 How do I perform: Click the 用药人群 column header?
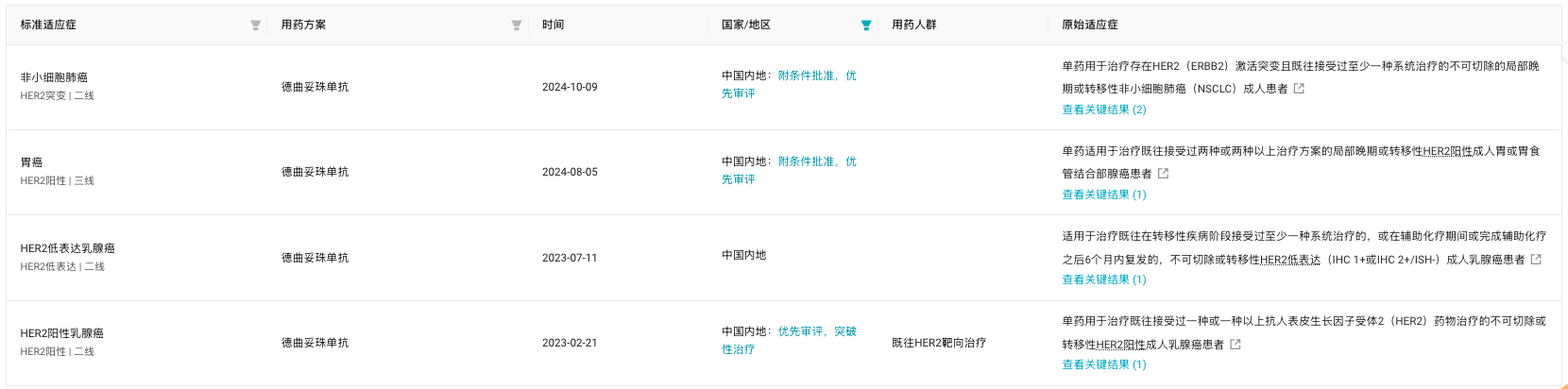[913, 25]
